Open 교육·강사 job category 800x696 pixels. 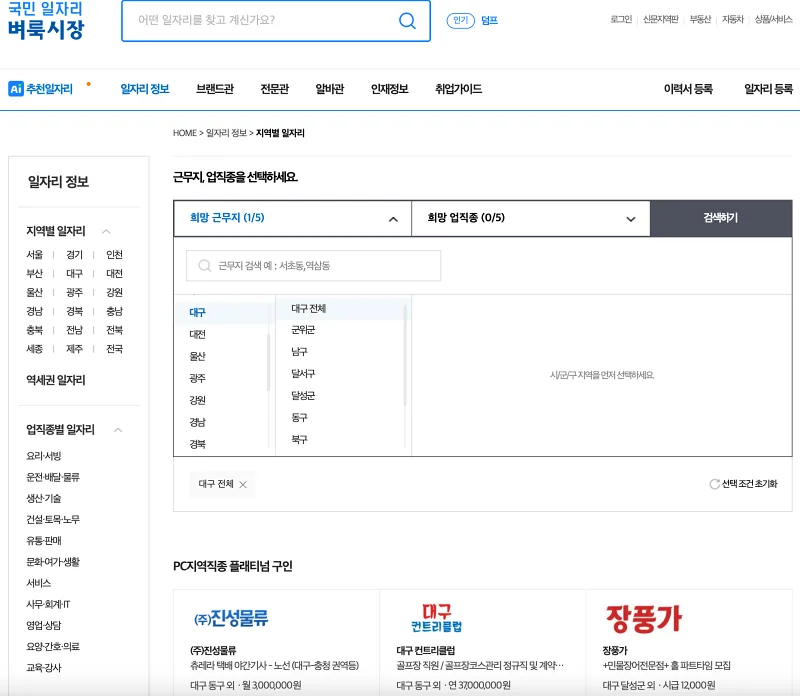click(44, 667)
